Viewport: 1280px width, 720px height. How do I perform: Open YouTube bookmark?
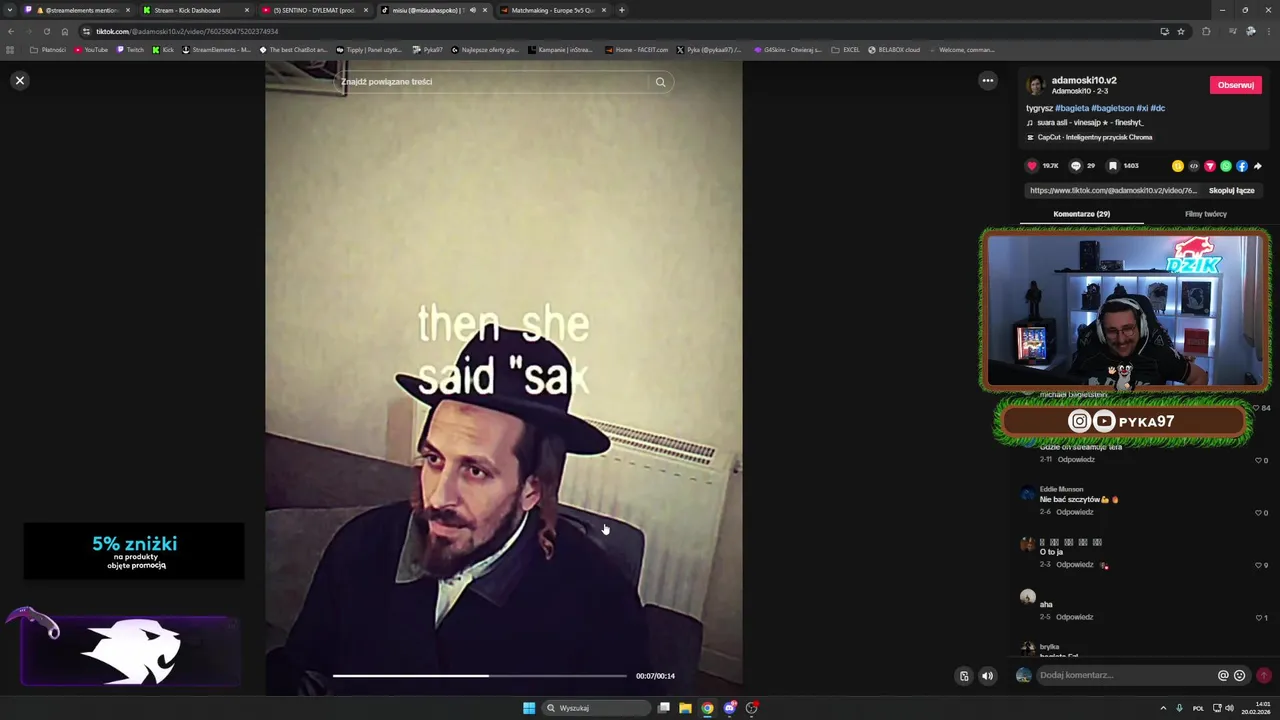[x=91, y=49]
